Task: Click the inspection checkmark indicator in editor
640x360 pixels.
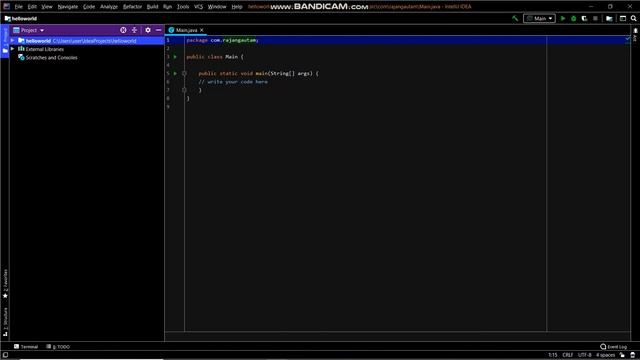Action: (x=628, y=38)
